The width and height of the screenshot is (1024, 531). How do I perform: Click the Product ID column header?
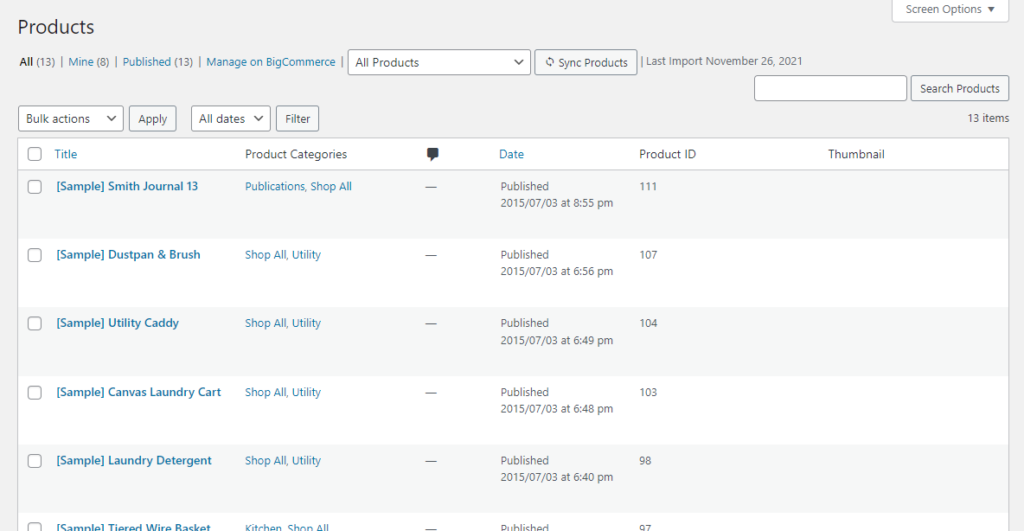(667, 154)
